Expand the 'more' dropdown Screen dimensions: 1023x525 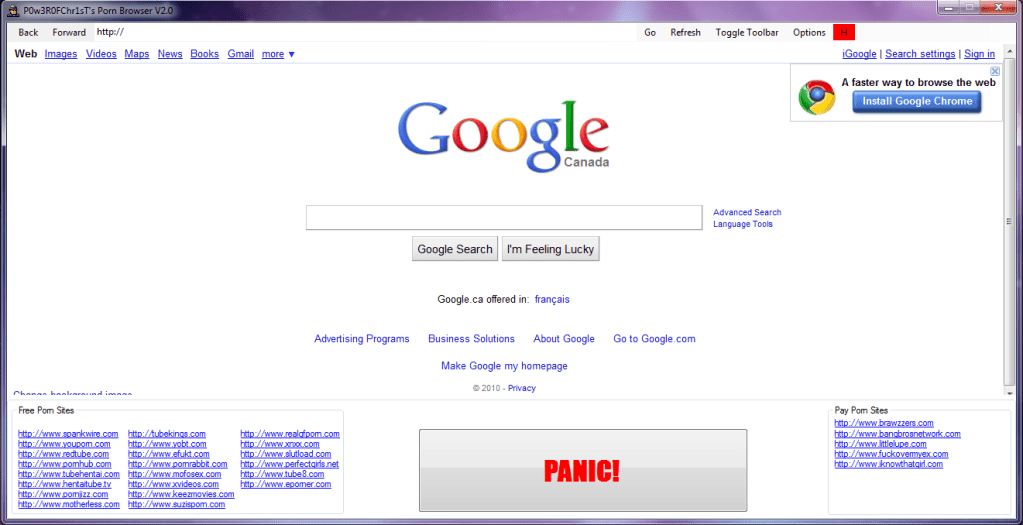coord(278,54)
